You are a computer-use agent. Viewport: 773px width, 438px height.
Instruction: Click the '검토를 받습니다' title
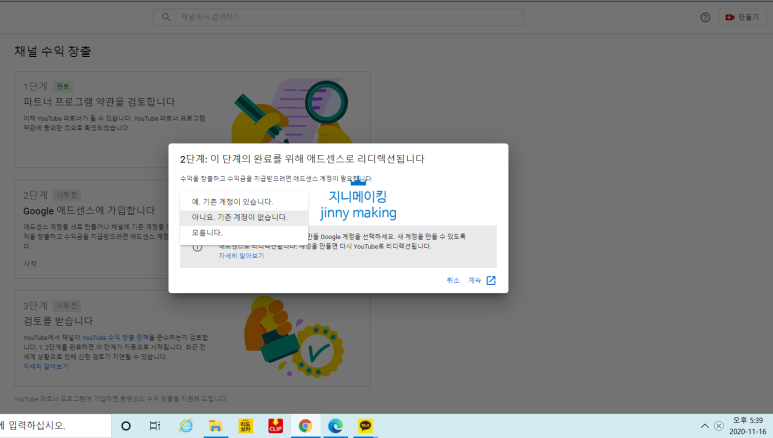click(x=58, y=321)
